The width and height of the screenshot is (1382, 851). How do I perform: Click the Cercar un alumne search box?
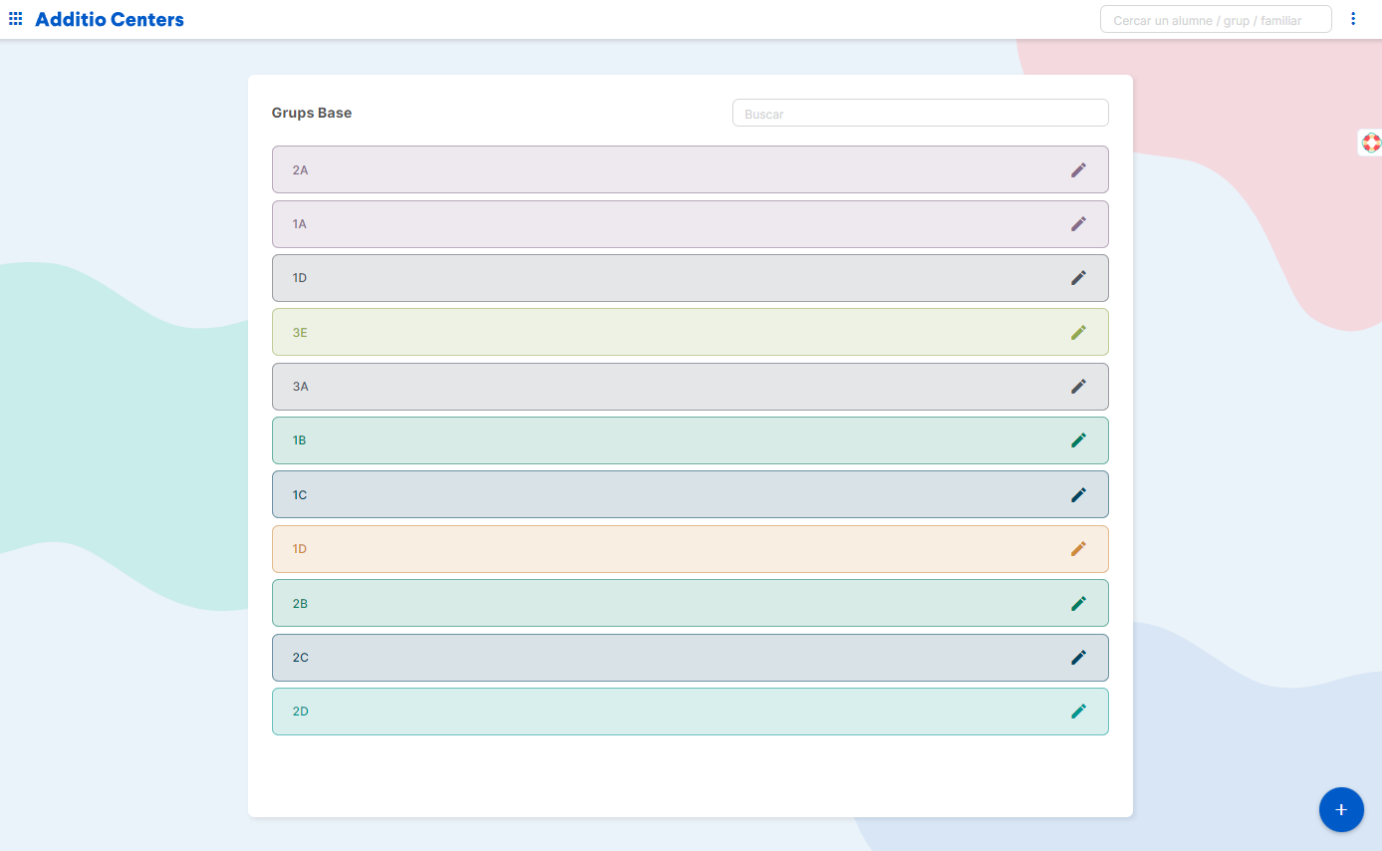tap(1216, 19)
